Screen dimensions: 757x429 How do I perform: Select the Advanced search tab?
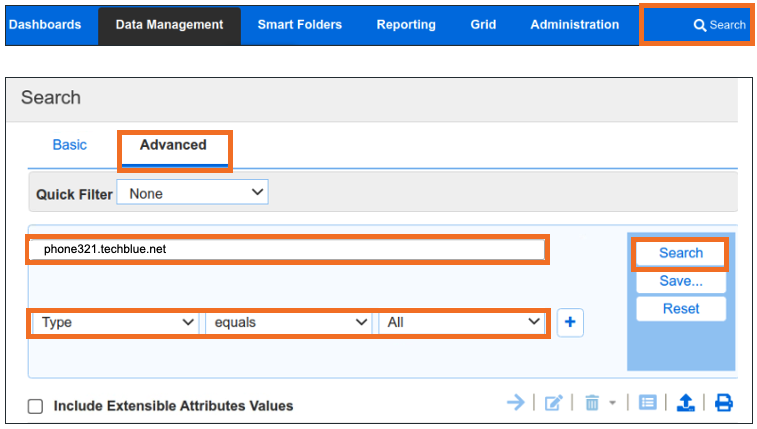point(174,145)
